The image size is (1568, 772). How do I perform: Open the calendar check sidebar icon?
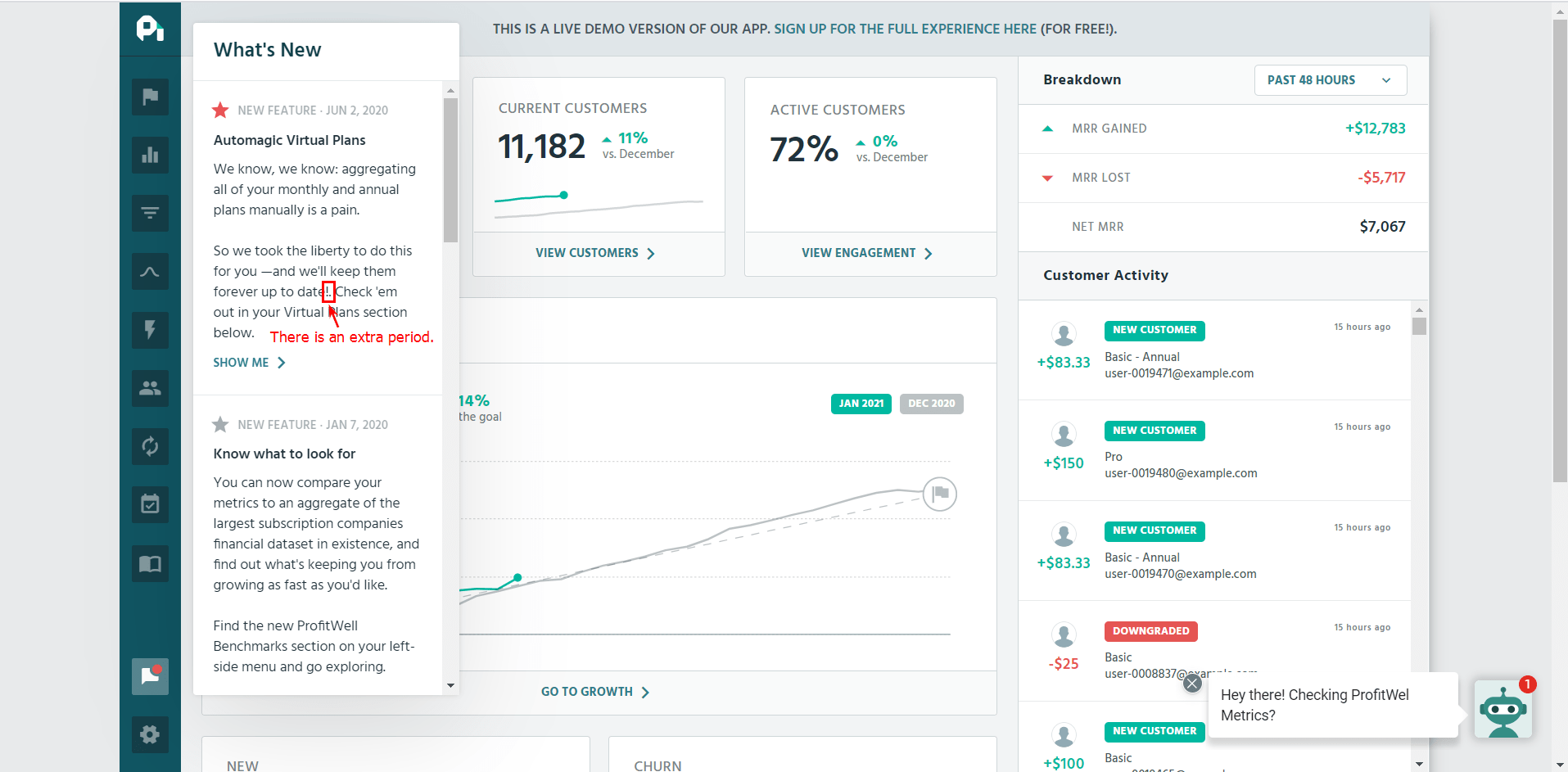[x=150, y=504]
